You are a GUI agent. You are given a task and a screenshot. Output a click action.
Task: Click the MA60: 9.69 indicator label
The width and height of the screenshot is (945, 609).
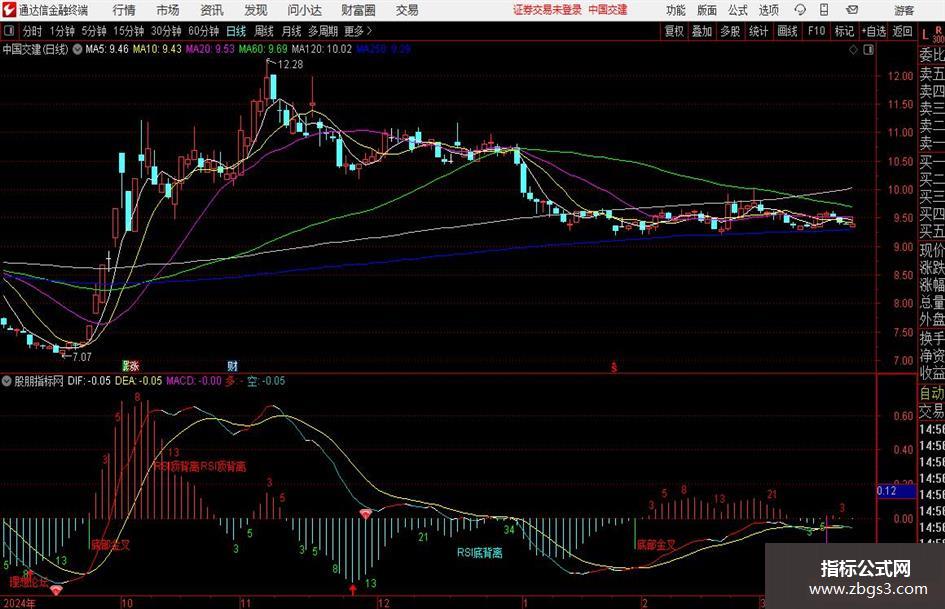(x=263, y=49)
